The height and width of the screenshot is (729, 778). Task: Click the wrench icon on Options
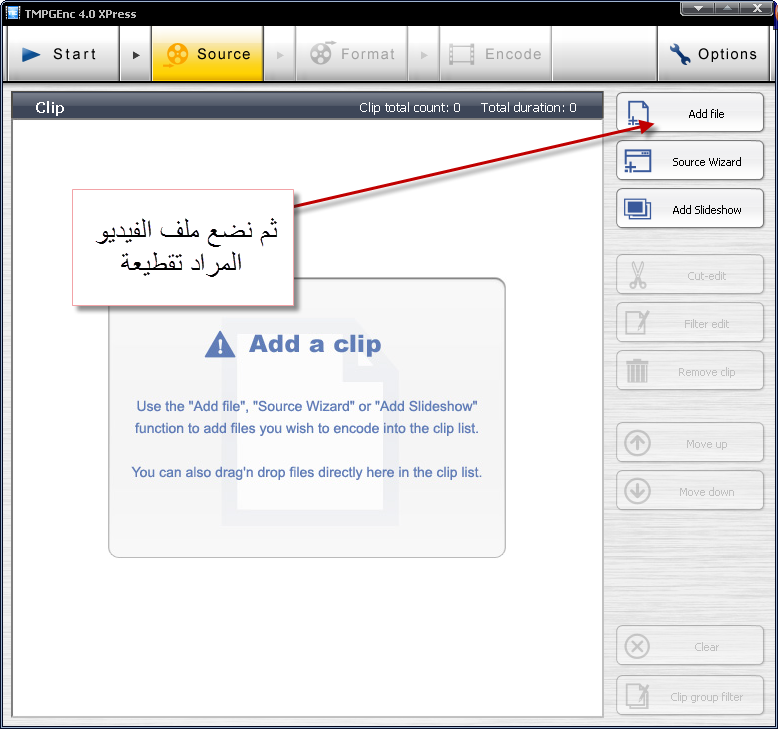tap(680, 54)
